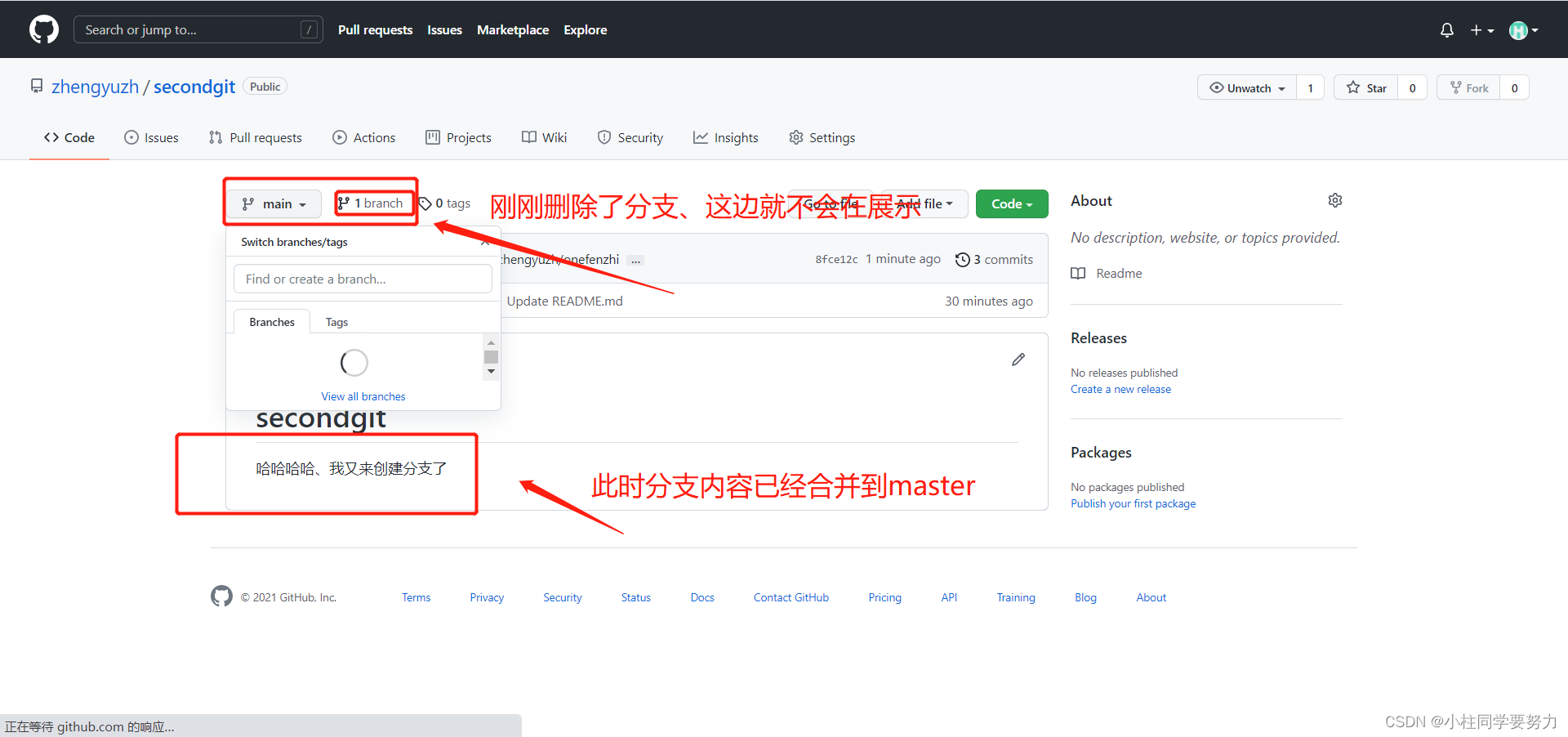The width and height of the screenshot is (1568, 737).
Task: Go to Pull requests in top navigation
Action: [375, 29]
